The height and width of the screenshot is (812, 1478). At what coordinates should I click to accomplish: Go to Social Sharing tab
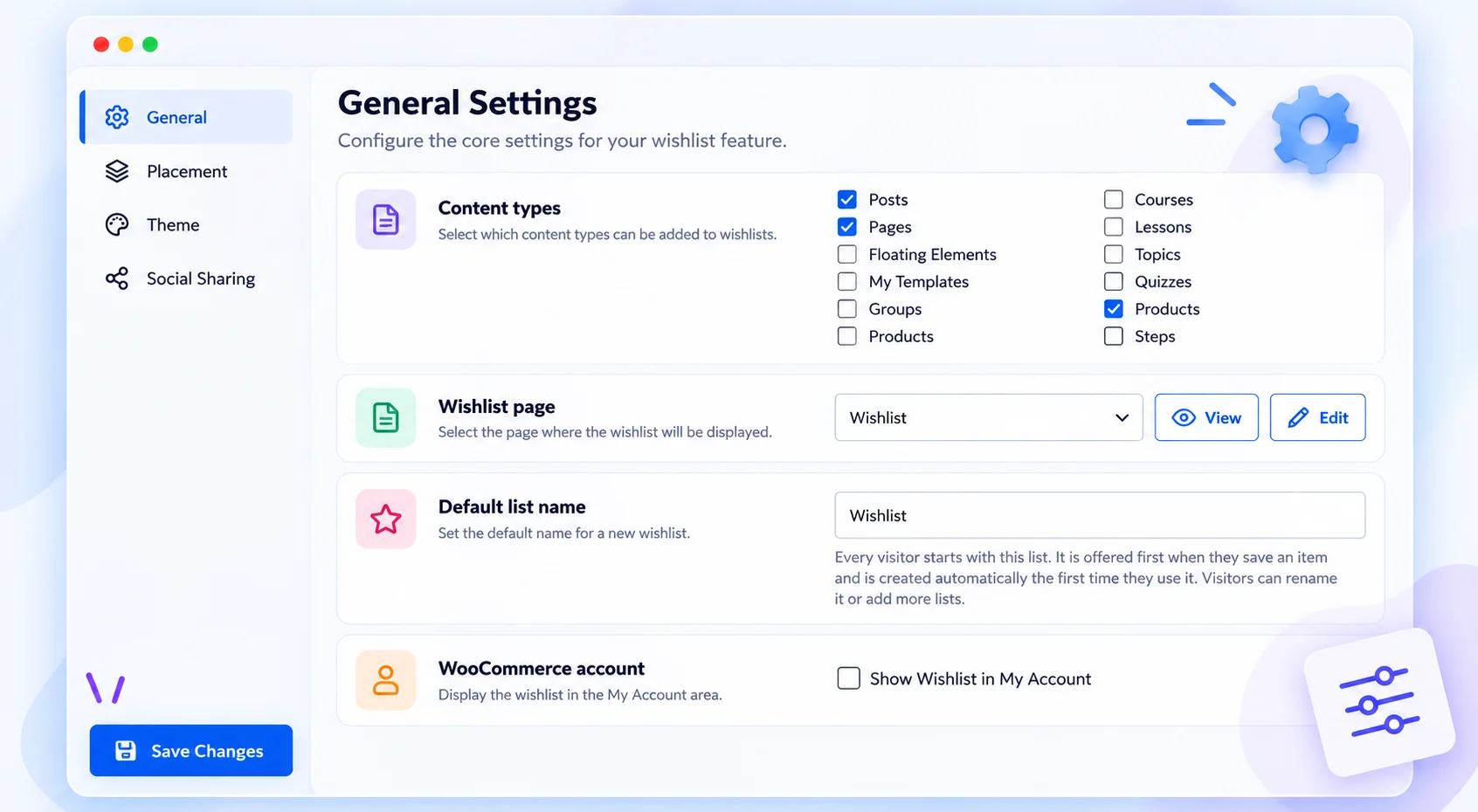coord(186,279)
